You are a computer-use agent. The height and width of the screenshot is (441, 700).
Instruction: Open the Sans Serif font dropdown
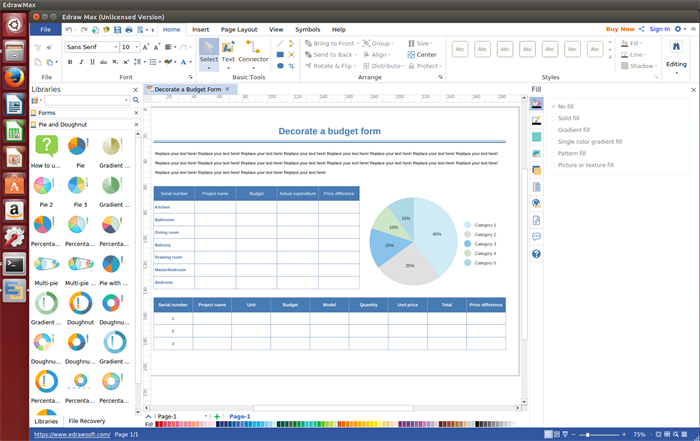coord(91,47)
